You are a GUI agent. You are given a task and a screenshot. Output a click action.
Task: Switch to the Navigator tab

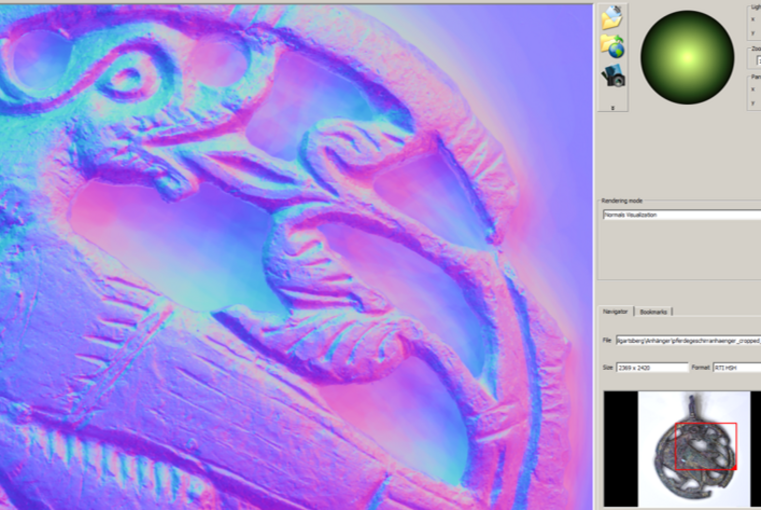pyautogui.click(x=615, y=312)
